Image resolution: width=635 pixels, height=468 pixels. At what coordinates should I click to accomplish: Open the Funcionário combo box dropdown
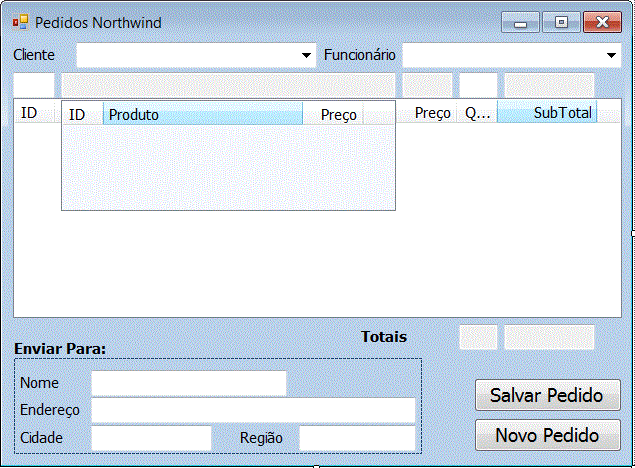[612, 55]
